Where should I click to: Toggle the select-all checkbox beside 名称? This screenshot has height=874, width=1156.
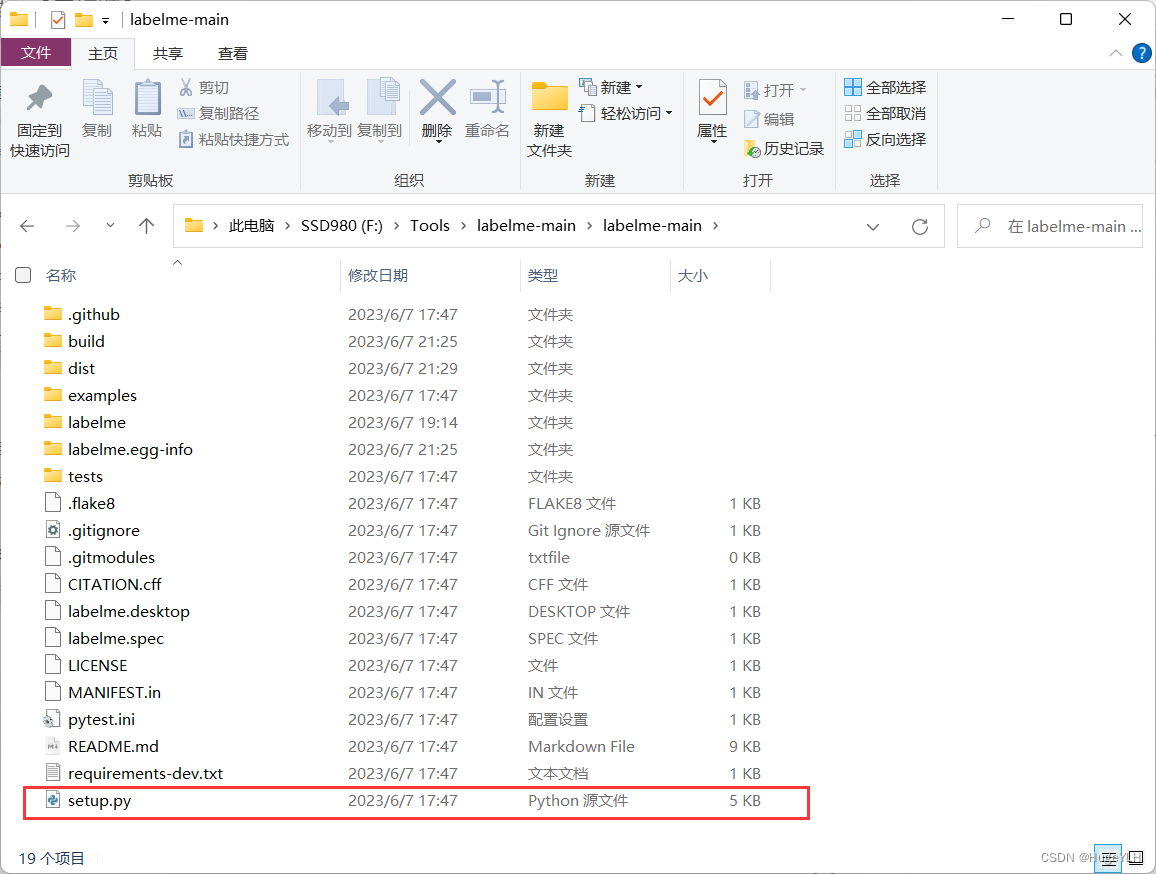tap(24, 275)
